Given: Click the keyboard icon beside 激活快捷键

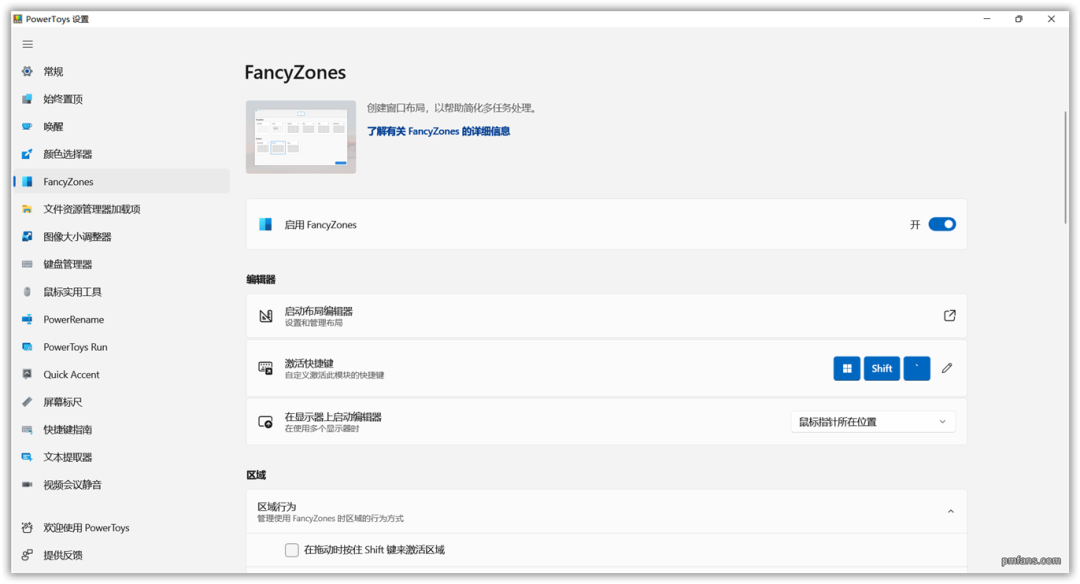Looking at the screenshot, I should pyautogui.click(x=266, y=368).
